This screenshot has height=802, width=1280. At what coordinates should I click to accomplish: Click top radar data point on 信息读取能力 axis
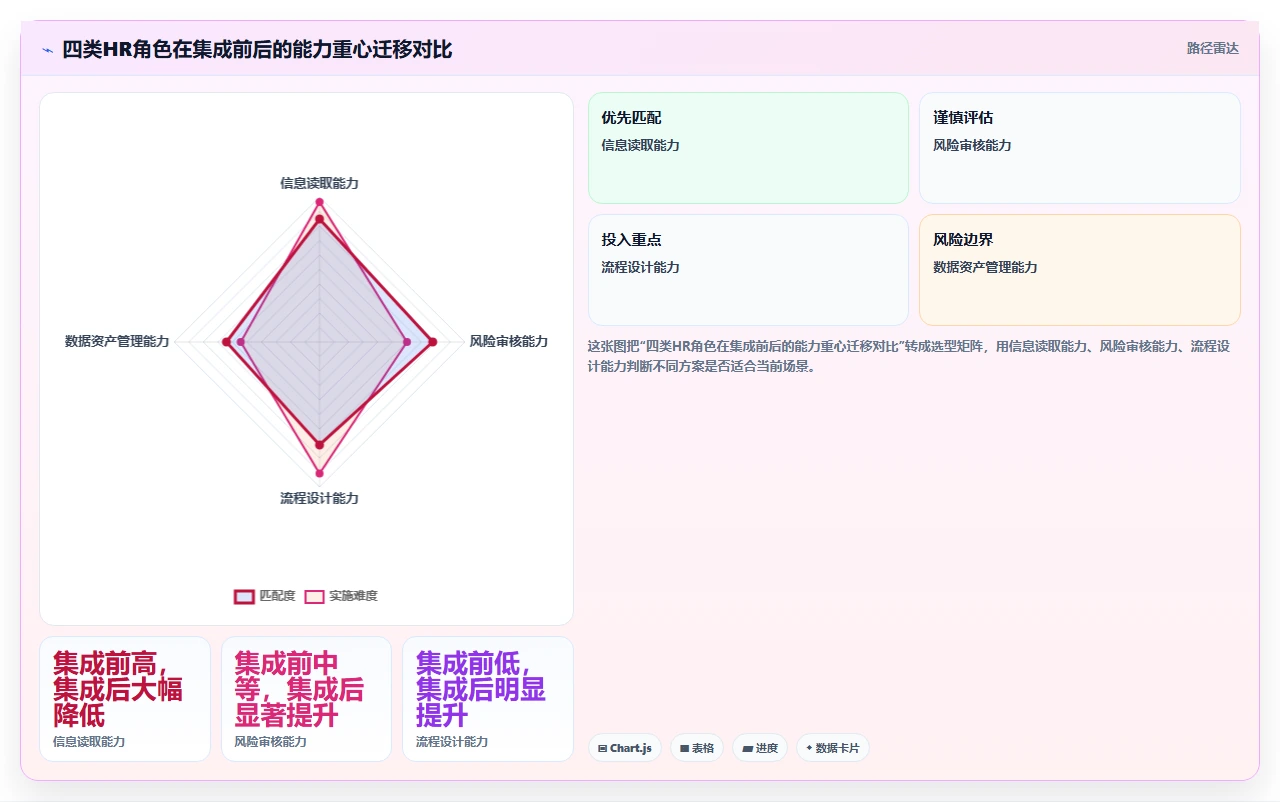(x=320, y=202)
